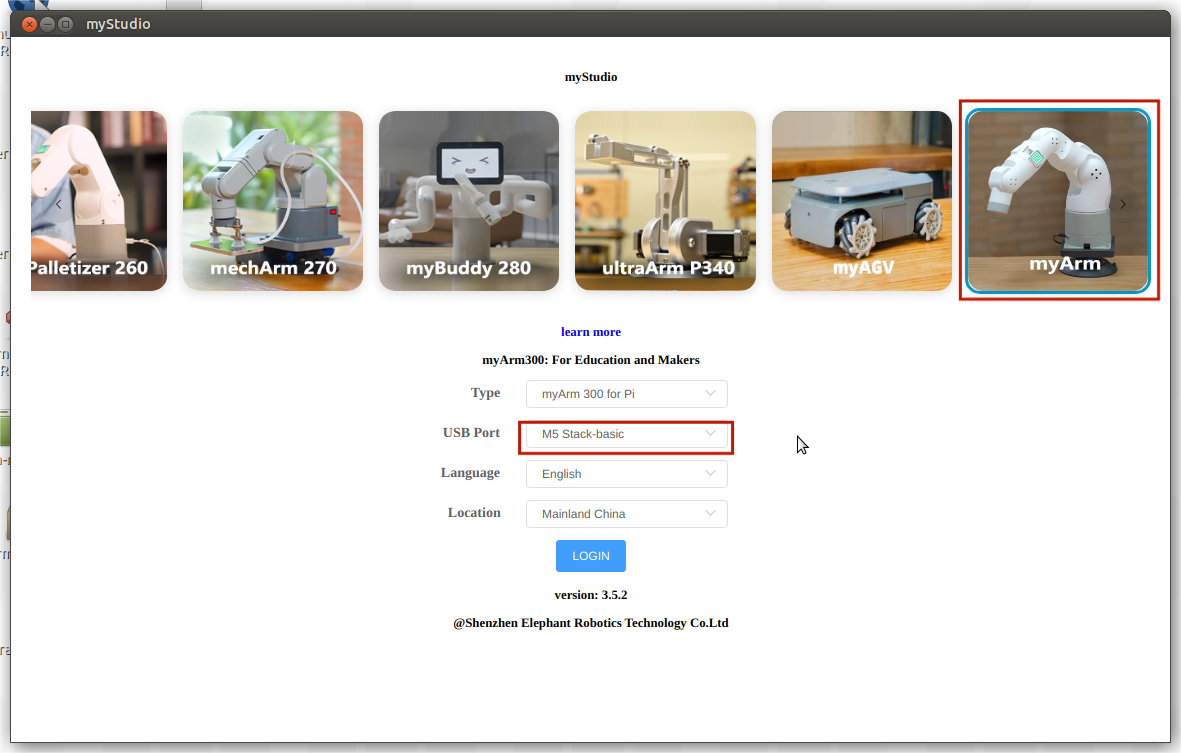
Task: Select the myArm robot card
Action: [1058, 201]
